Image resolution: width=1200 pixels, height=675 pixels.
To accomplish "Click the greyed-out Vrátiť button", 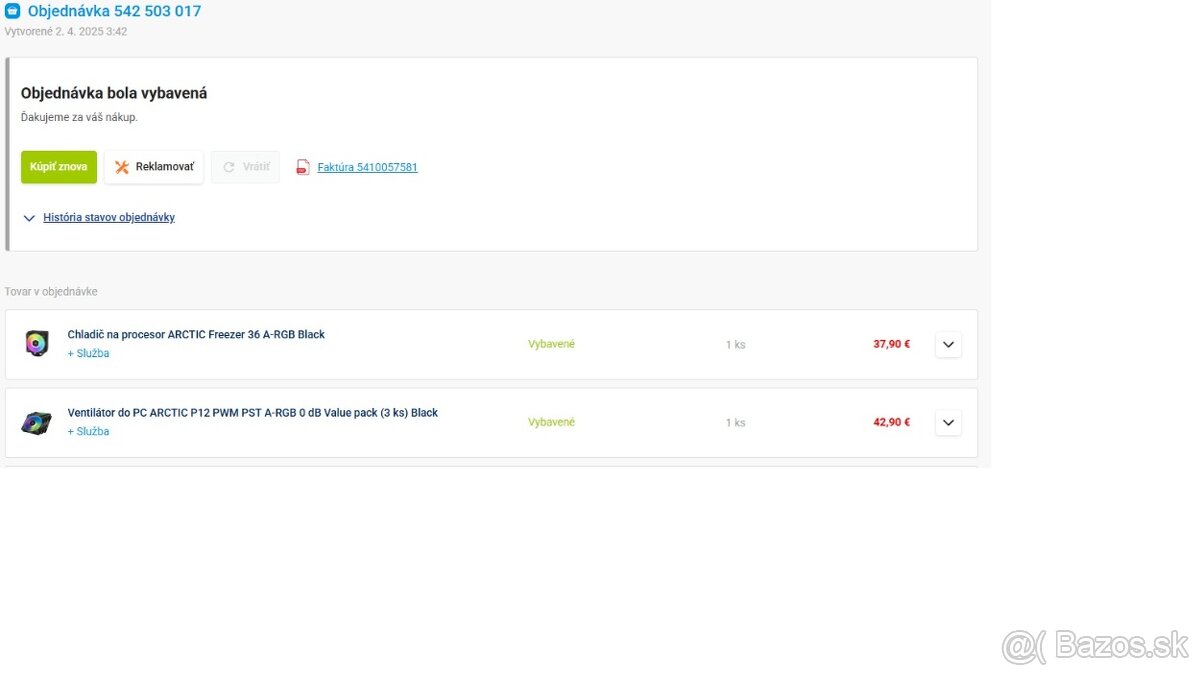I will click(x=245, y=167).
